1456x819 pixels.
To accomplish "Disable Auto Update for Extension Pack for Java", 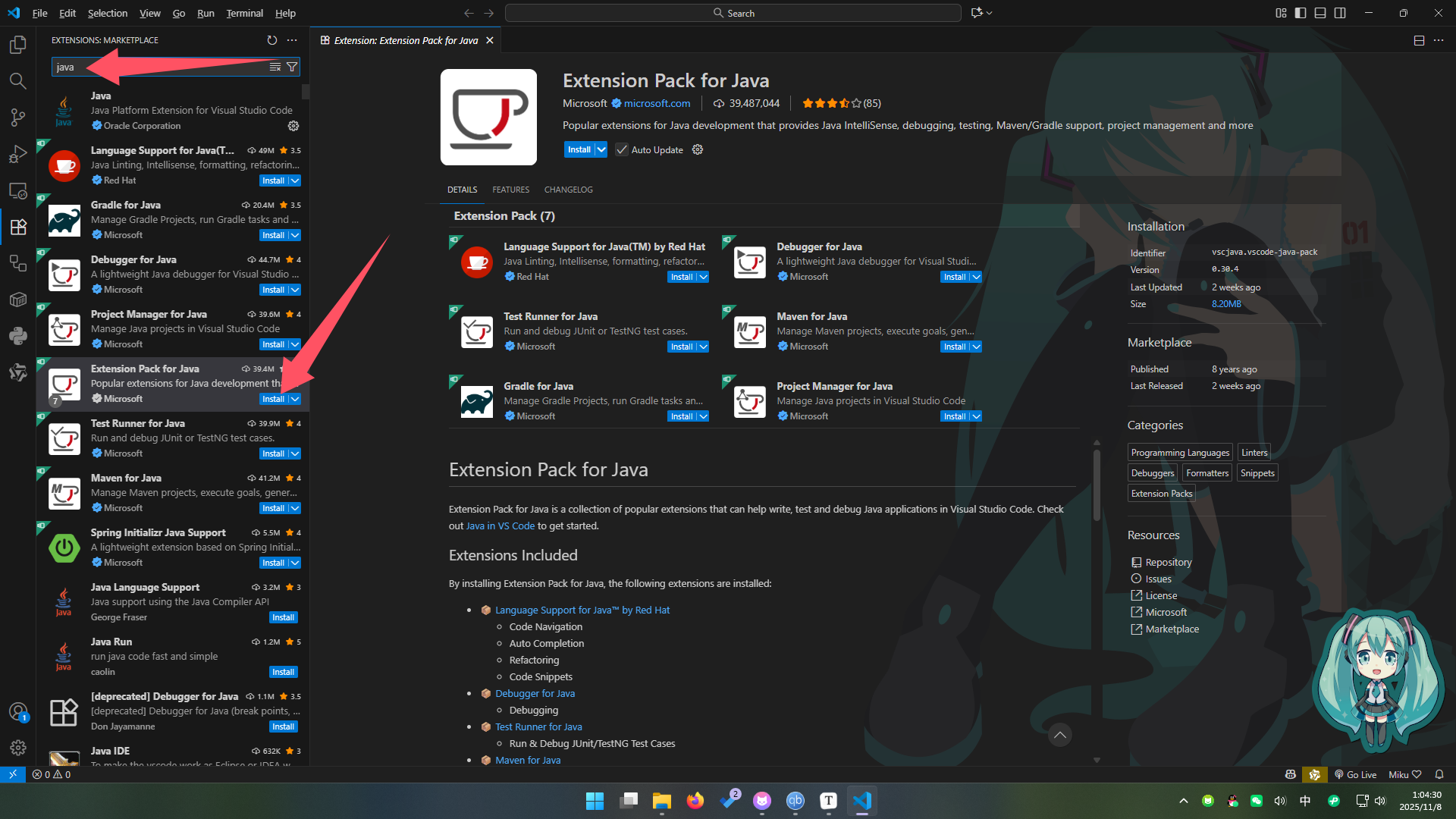I will 622,149.
